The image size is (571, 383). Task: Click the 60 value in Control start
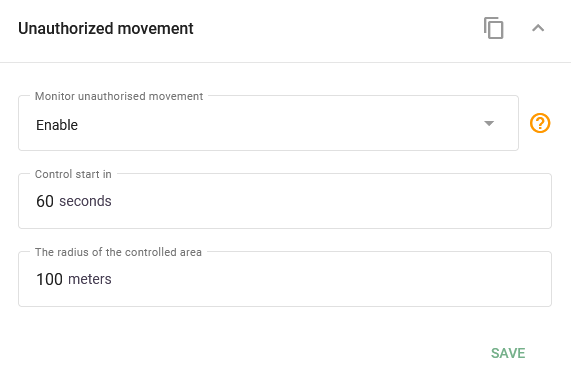[x=45, y=201]
